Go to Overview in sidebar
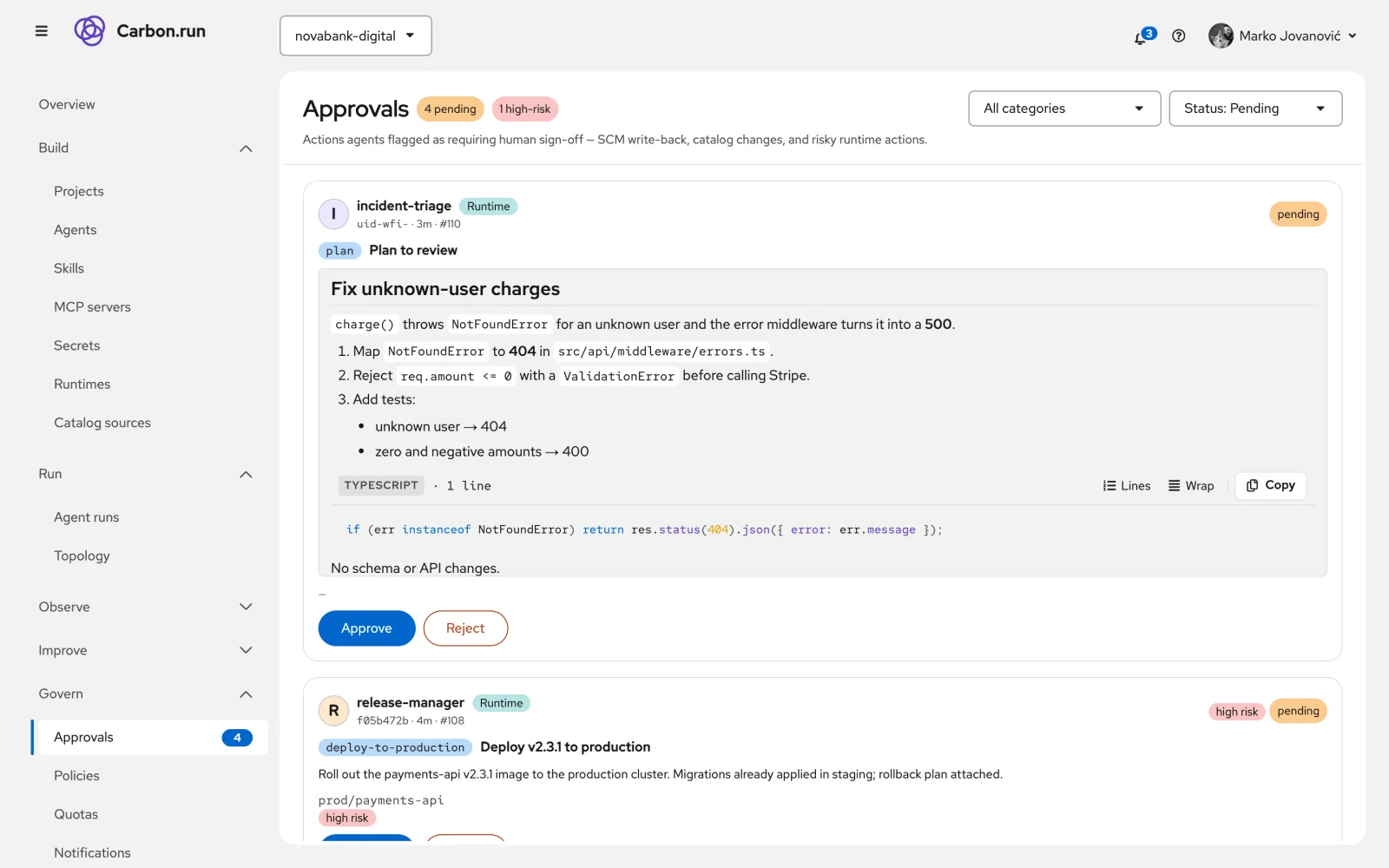1389x868 pixels. tap(67, 104)
